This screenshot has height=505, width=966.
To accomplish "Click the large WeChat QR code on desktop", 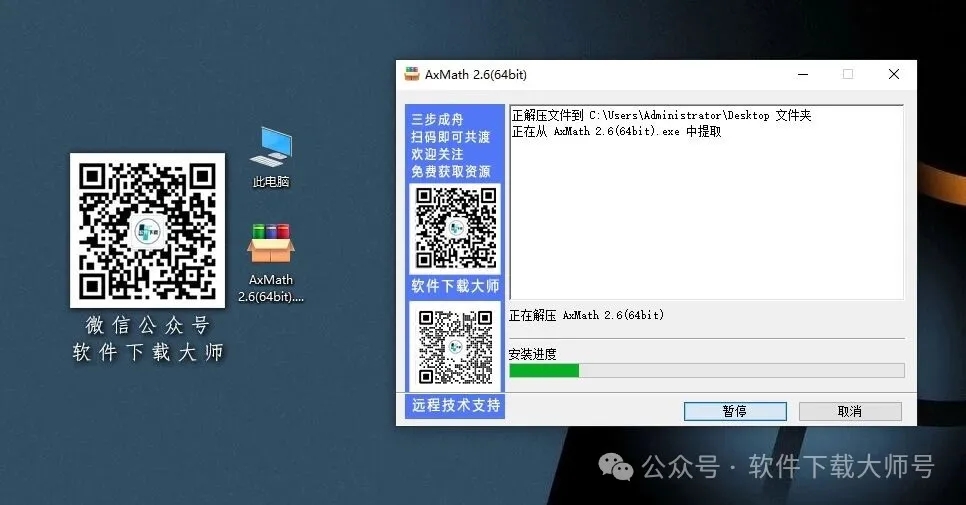I will point(147,230).
